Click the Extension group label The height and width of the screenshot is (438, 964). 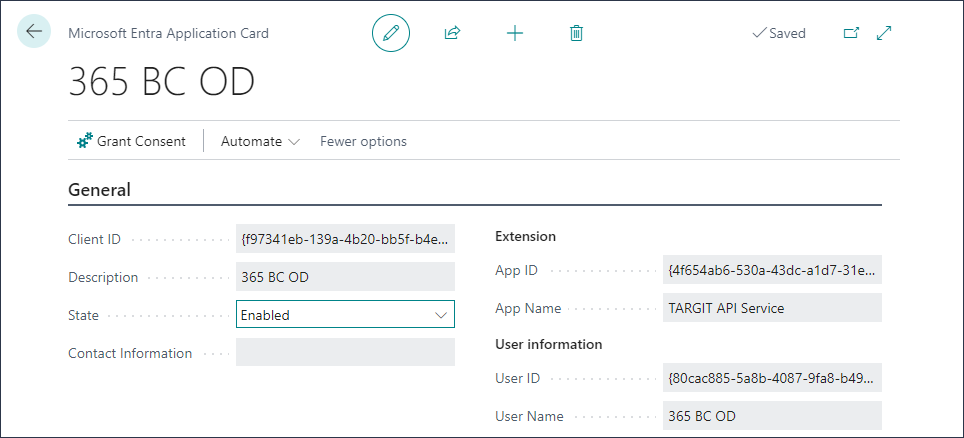526,236
